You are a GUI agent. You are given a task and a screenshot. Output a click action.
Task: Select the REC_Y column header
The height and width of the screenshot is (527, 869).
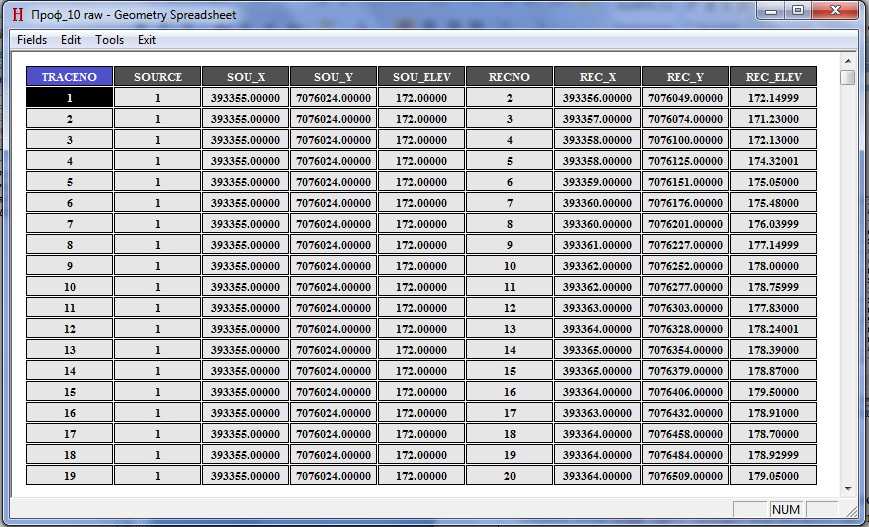686,76
